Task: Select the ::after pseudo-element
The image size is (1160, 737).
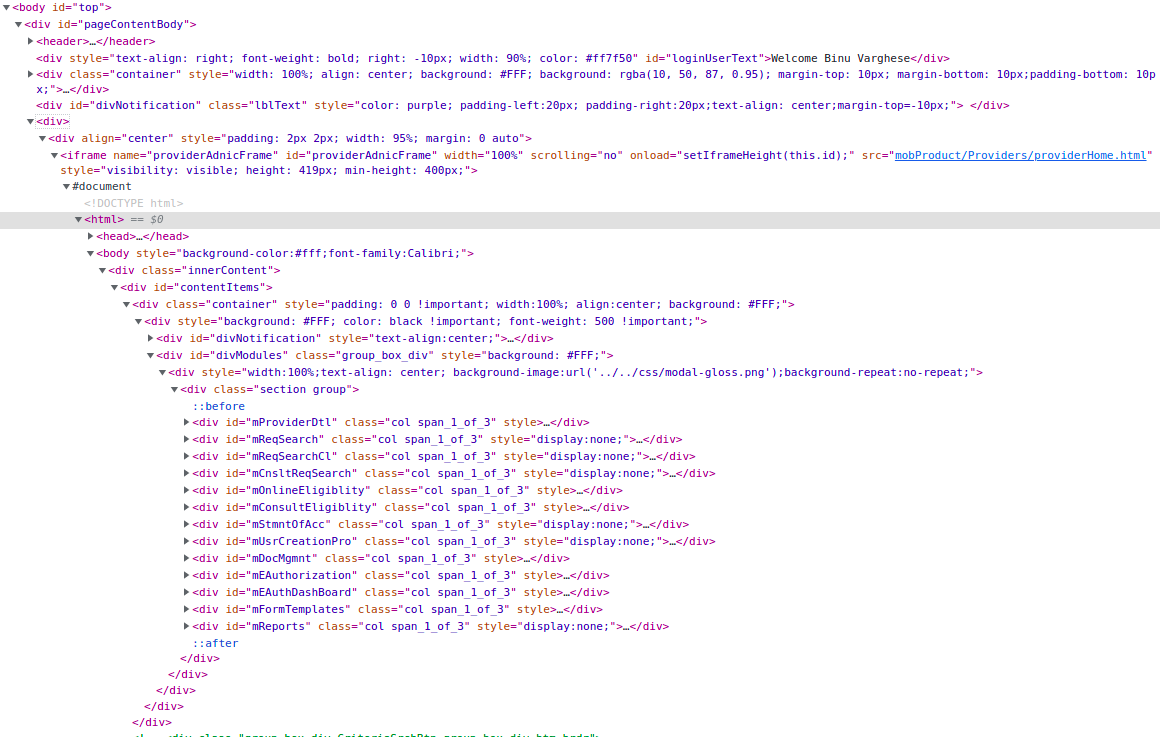Action: coord(215,643)
